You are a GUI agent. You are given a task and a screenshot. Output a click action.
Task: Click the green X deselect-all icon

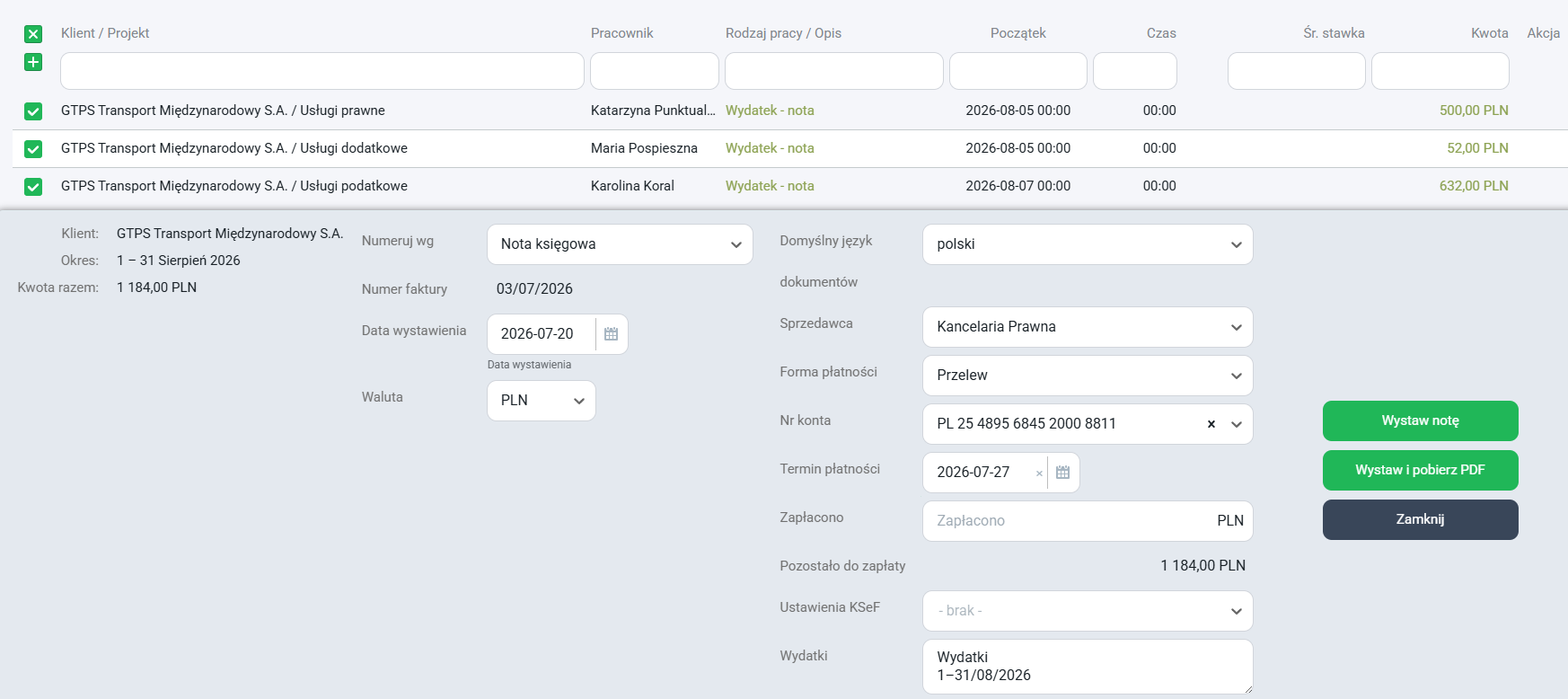click(x=33, y=34)
